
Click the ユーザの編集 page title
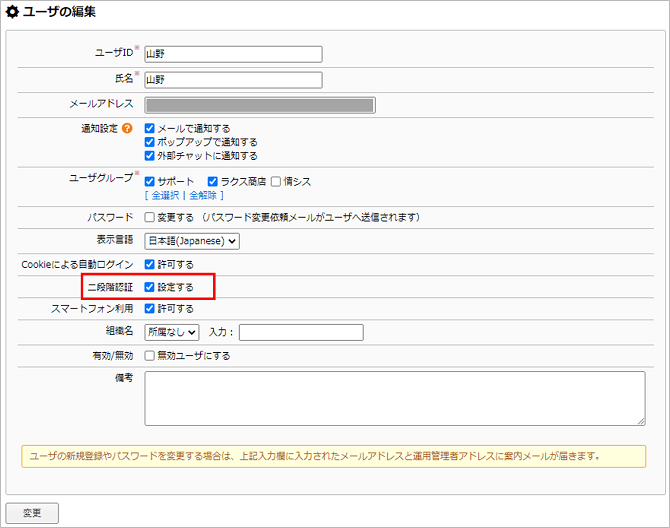tap(59, 12)
